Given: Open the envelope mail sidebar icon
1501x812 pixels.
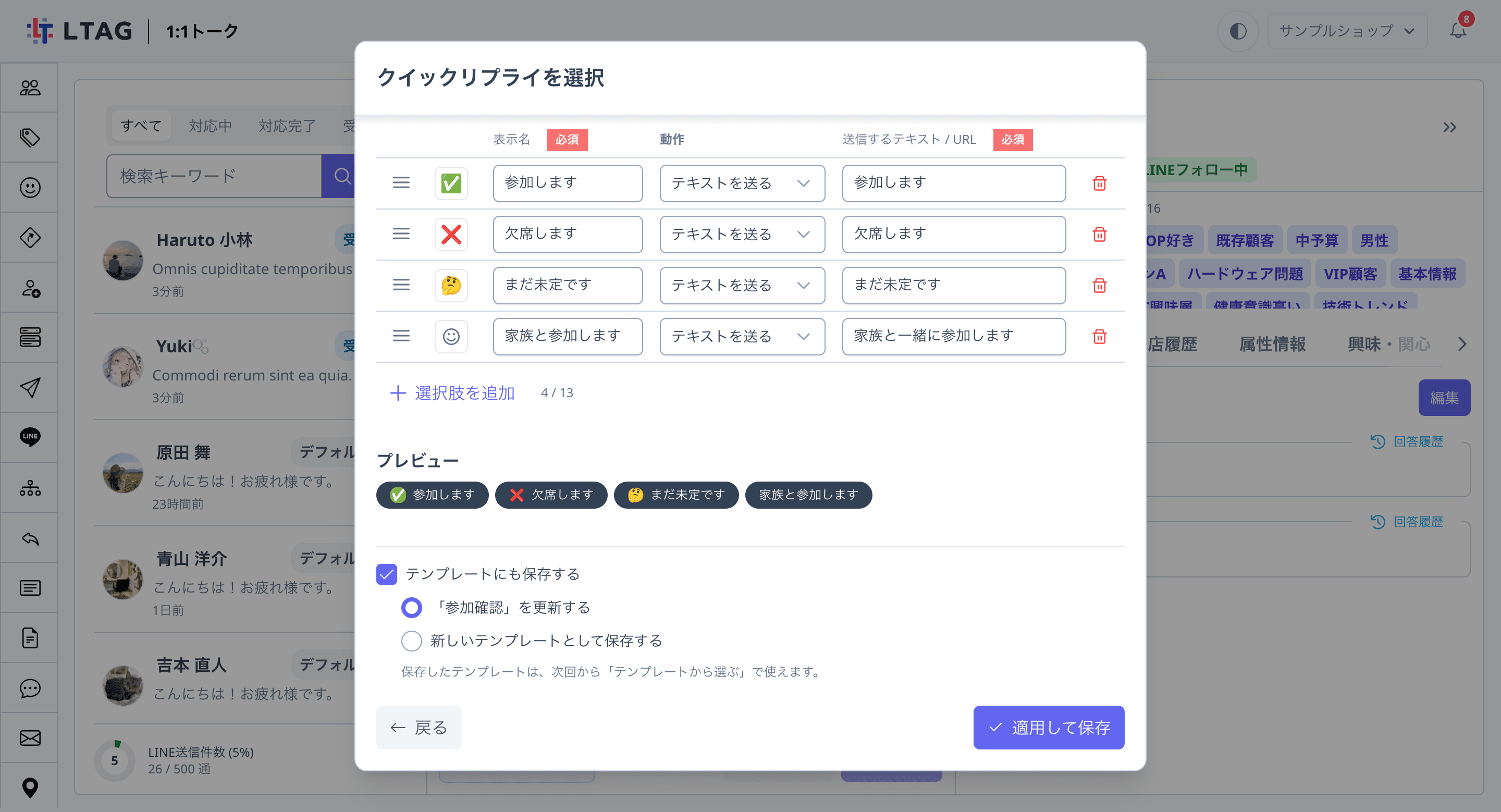Looking at the screenshot, I should coord(30,738).
